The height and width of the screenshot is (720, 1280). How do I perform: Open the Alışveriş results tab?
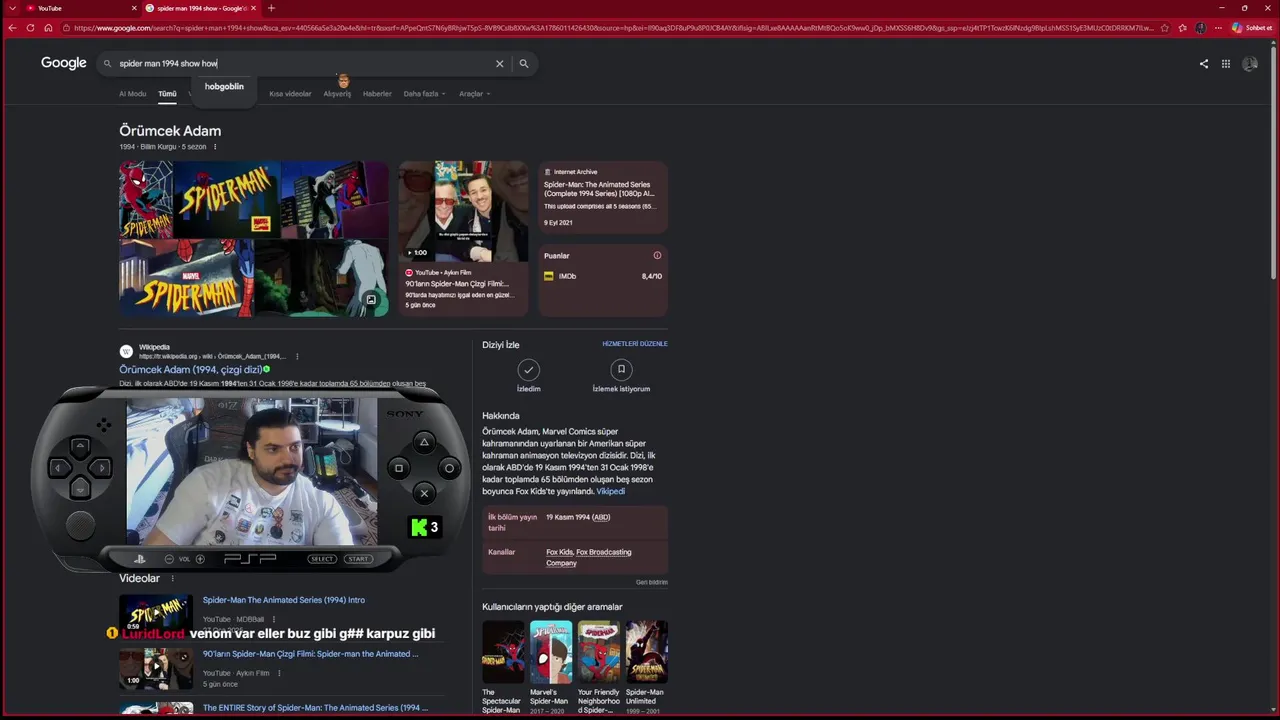337,94
